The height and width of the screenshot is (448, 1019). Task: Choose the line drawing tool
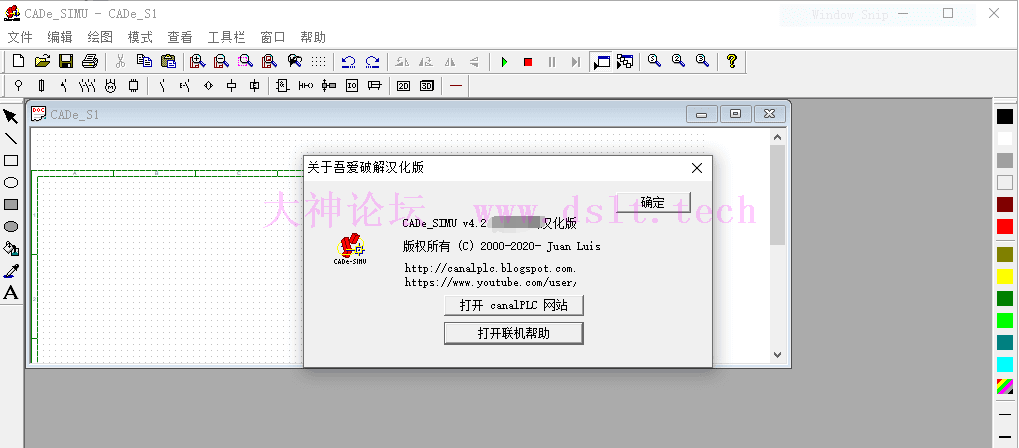(11, 138)
